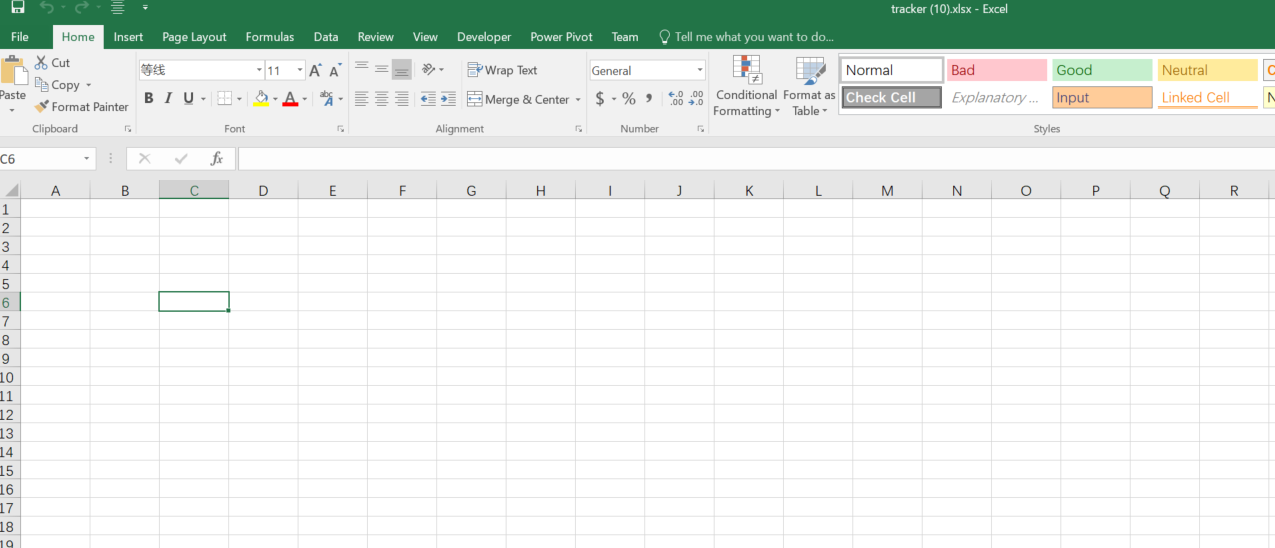
Task: Save the workbook from Quick Access Toolbar
Action: pos(17,8)
